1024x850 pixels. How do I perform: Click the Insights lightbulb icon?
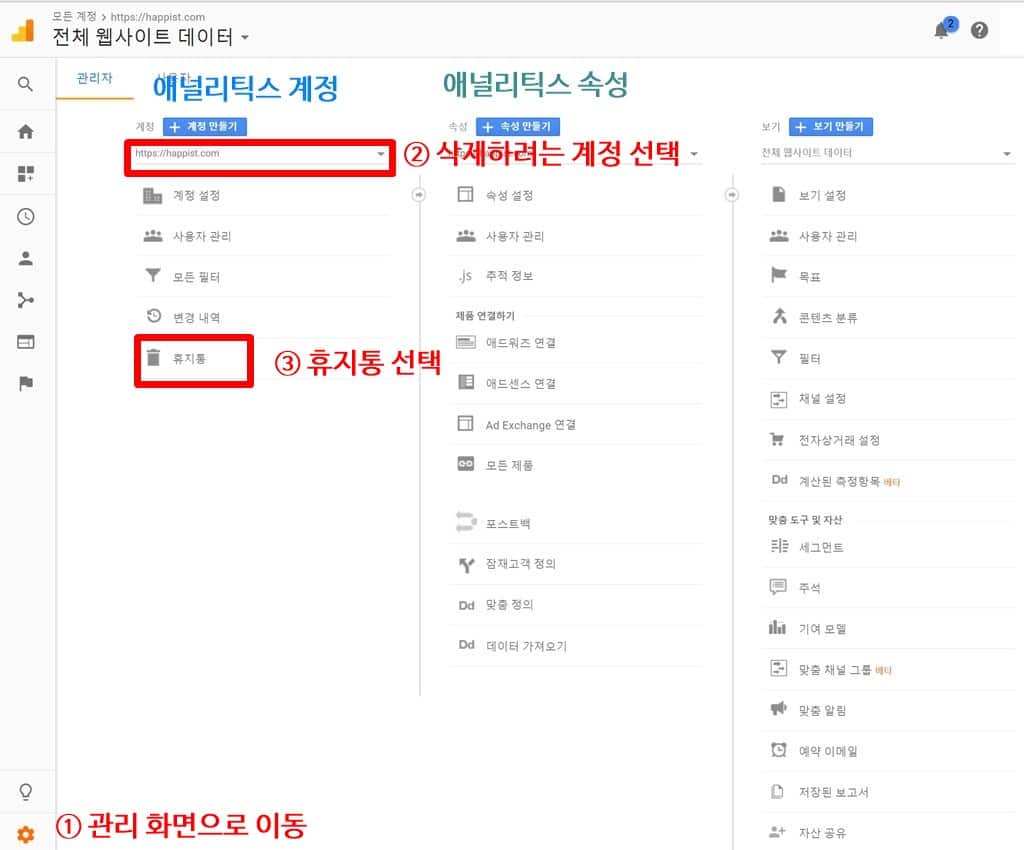27,791
